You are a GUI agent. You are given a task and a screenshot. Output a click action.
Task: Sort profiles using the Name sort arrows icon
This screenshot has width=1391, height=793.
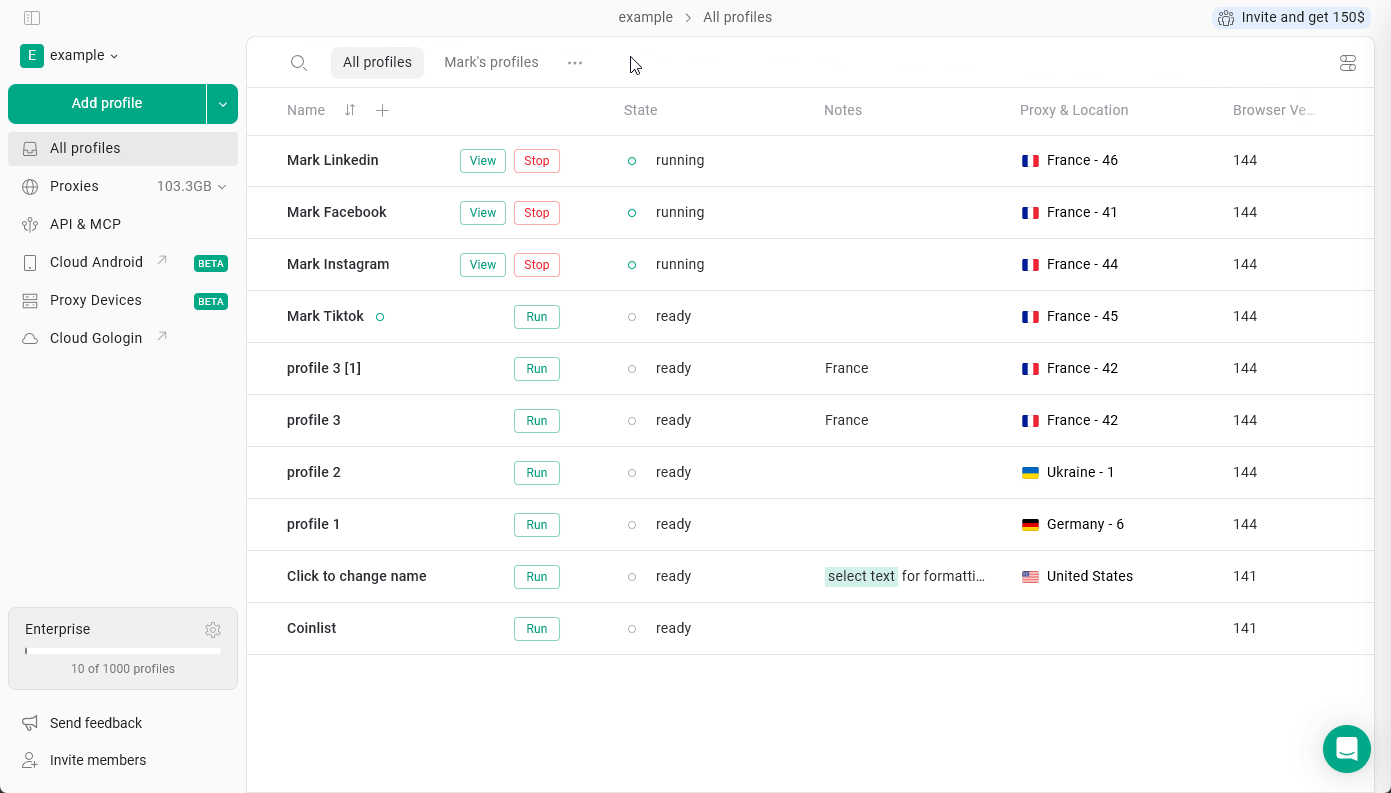point(349,110)
